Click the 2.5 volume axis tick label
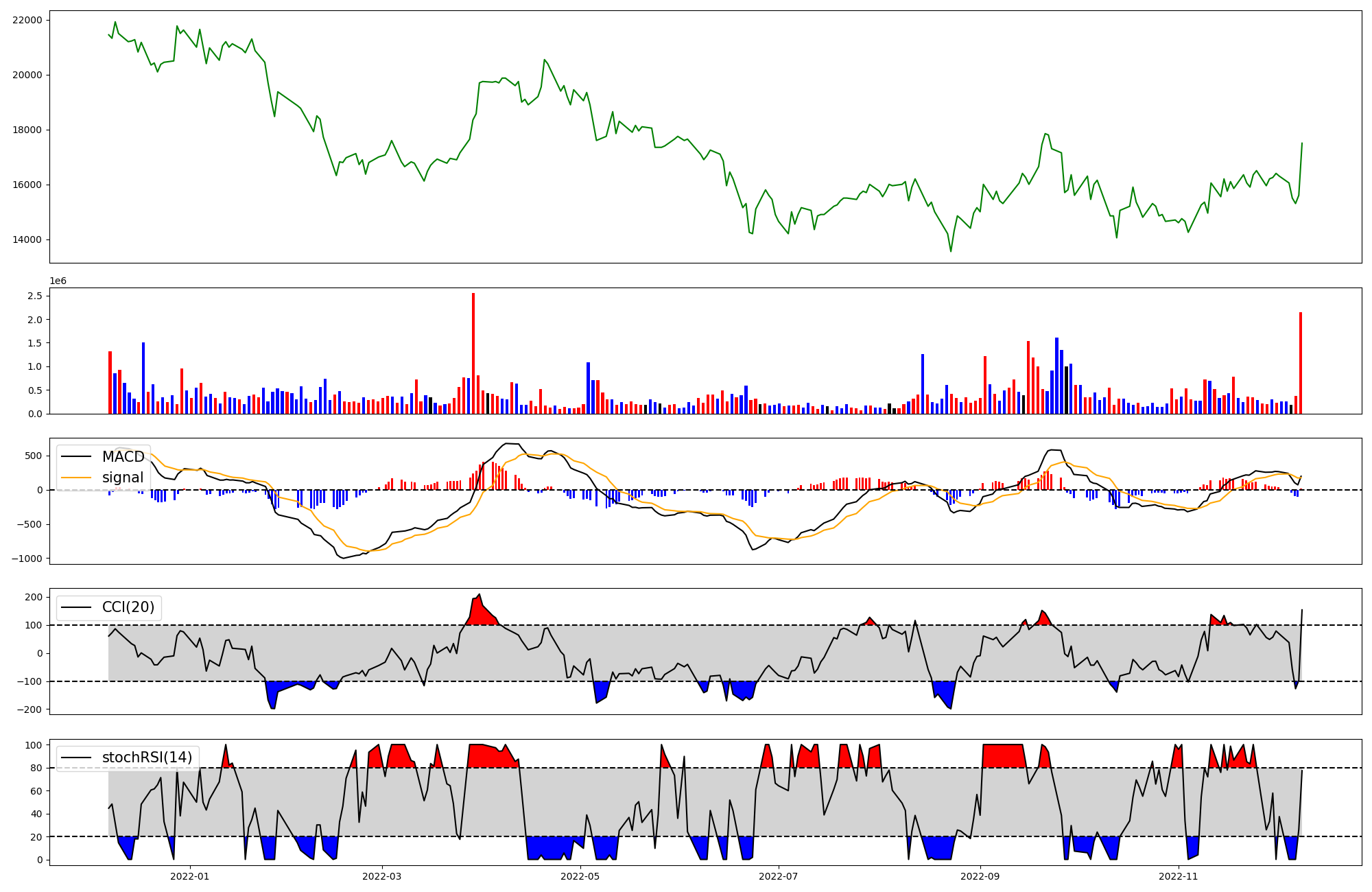1372x892 pixels. [x=35, y=296]
